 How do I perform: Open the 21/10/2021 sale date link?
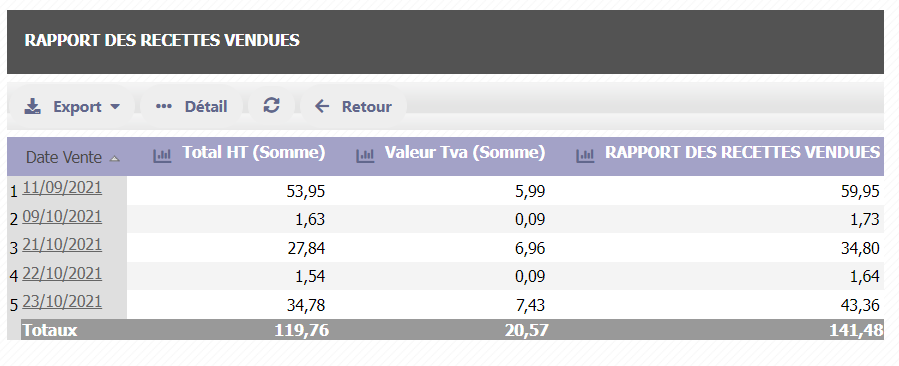coord(62,245)
